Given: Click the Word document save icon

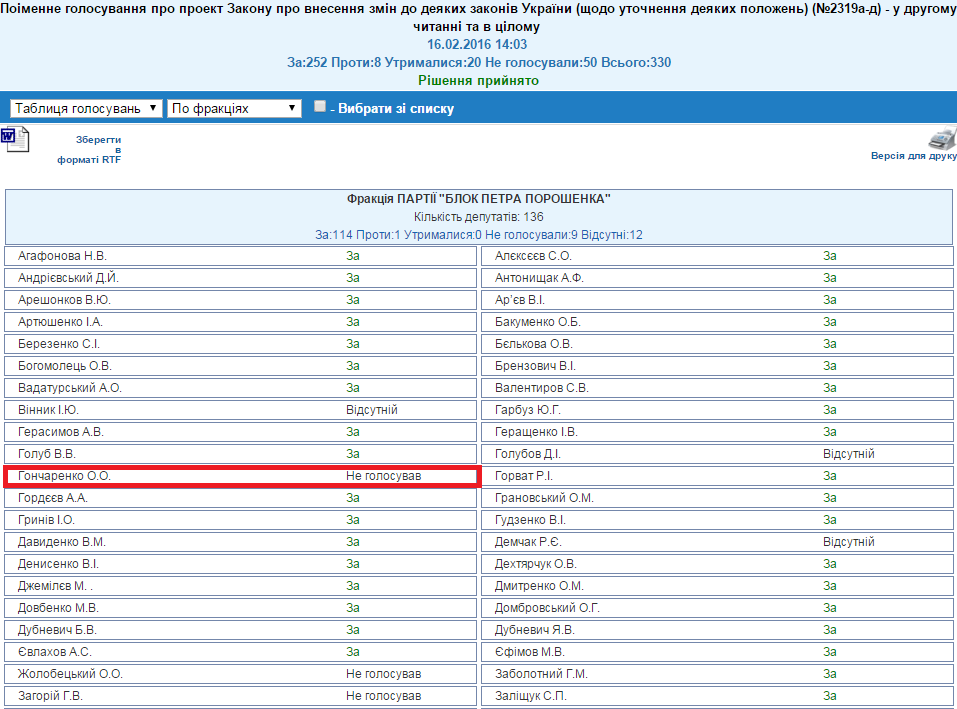Looking at the screenshot, I should 15,139.
